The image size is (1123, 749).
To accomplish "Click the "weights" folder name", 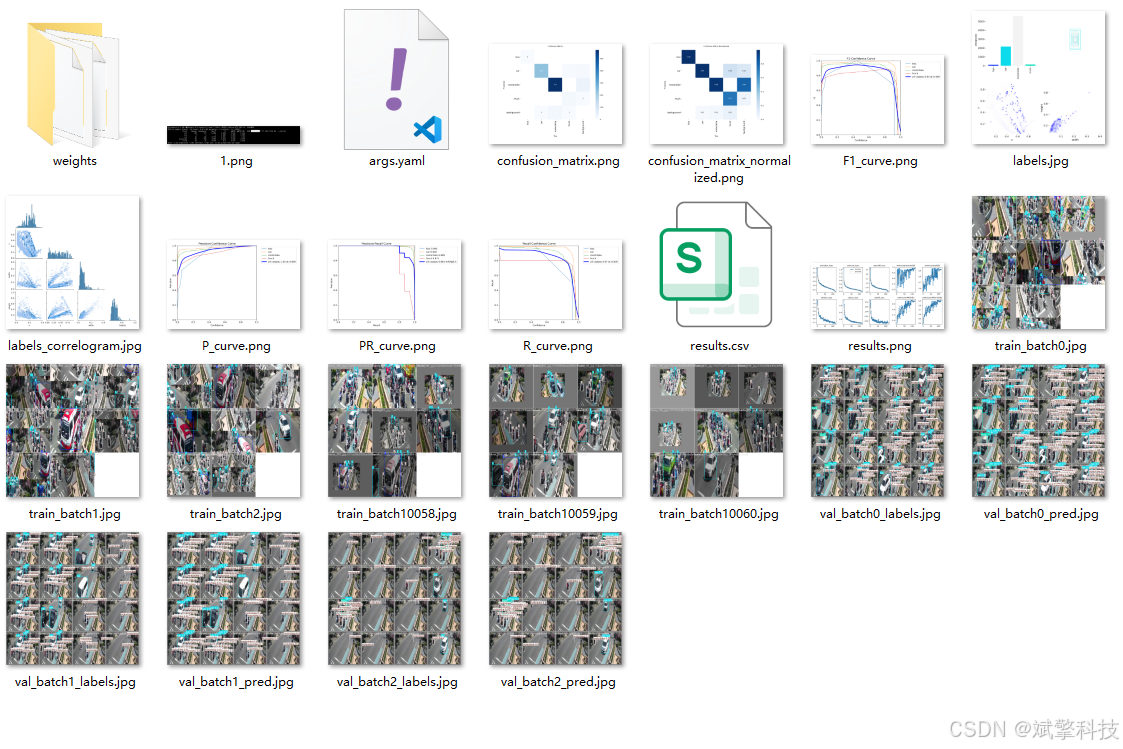I will [x=74, y=161].
